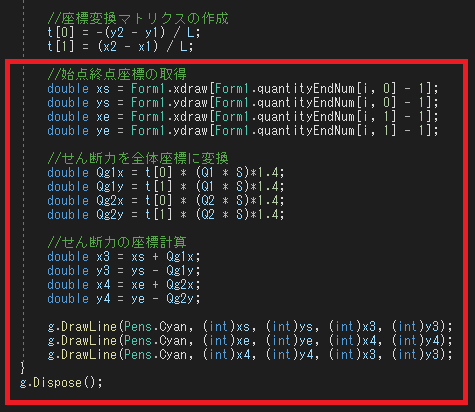475x412 pixels.
Task: Click the line assigning t[1]
Action: (120, 47)
